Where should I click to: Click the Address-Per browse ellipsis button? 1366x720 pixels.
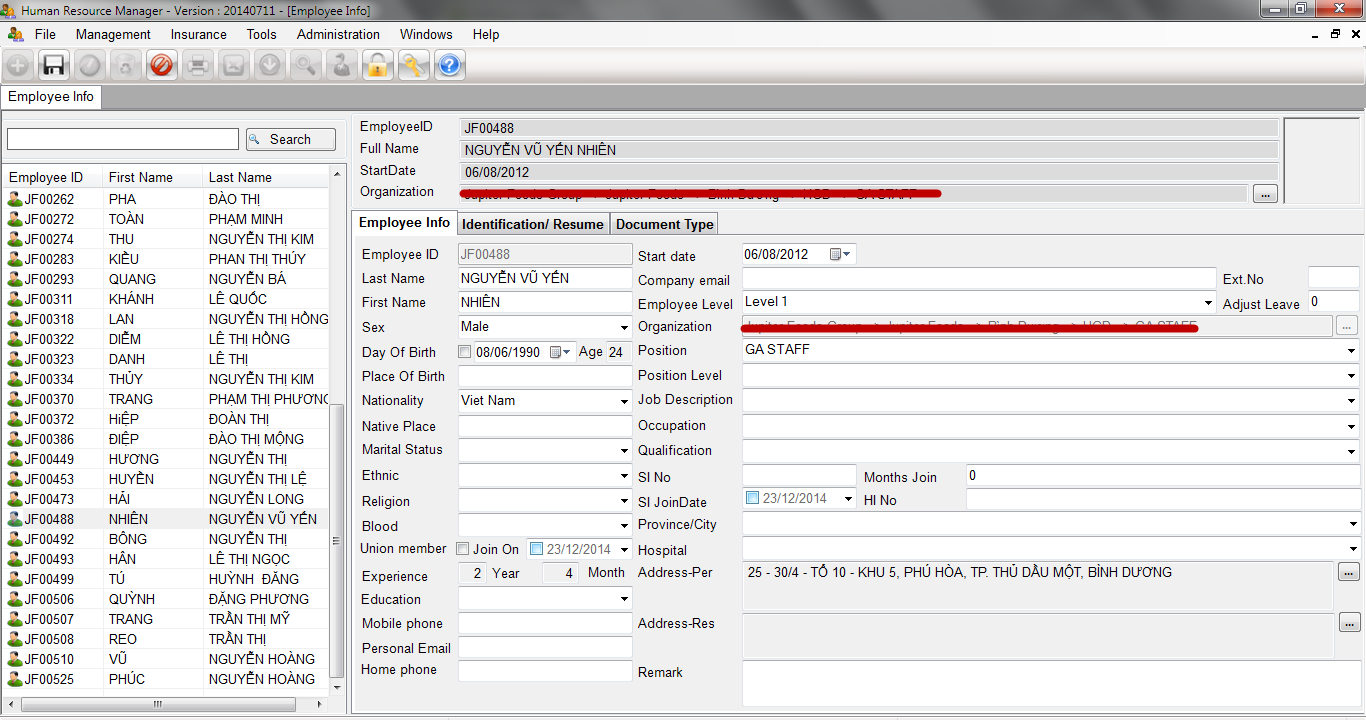click(x=1348, y=572)
